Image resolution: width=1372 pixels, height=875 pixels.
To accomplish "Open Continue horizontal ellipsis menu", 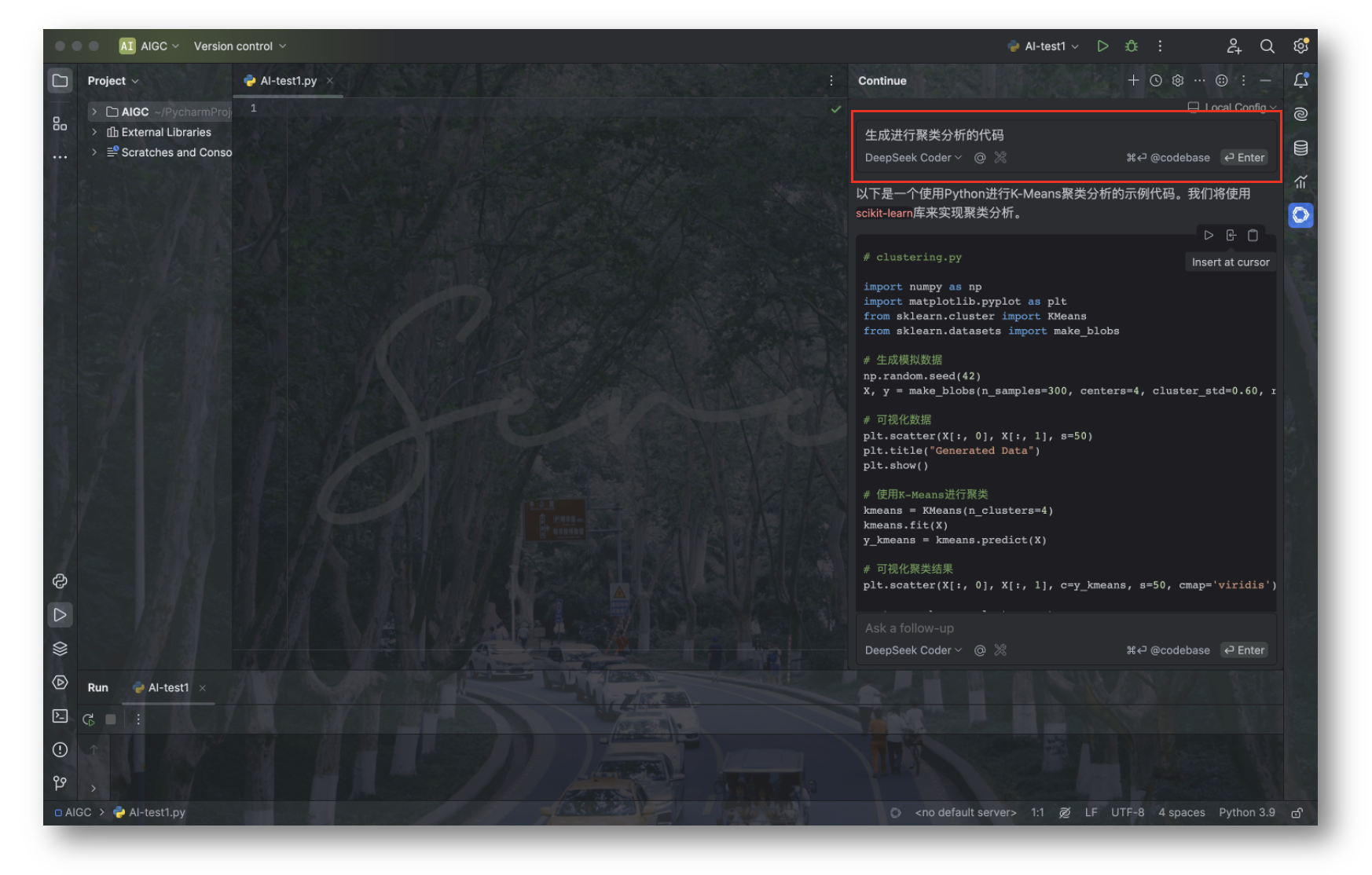I will [1199, 80].
